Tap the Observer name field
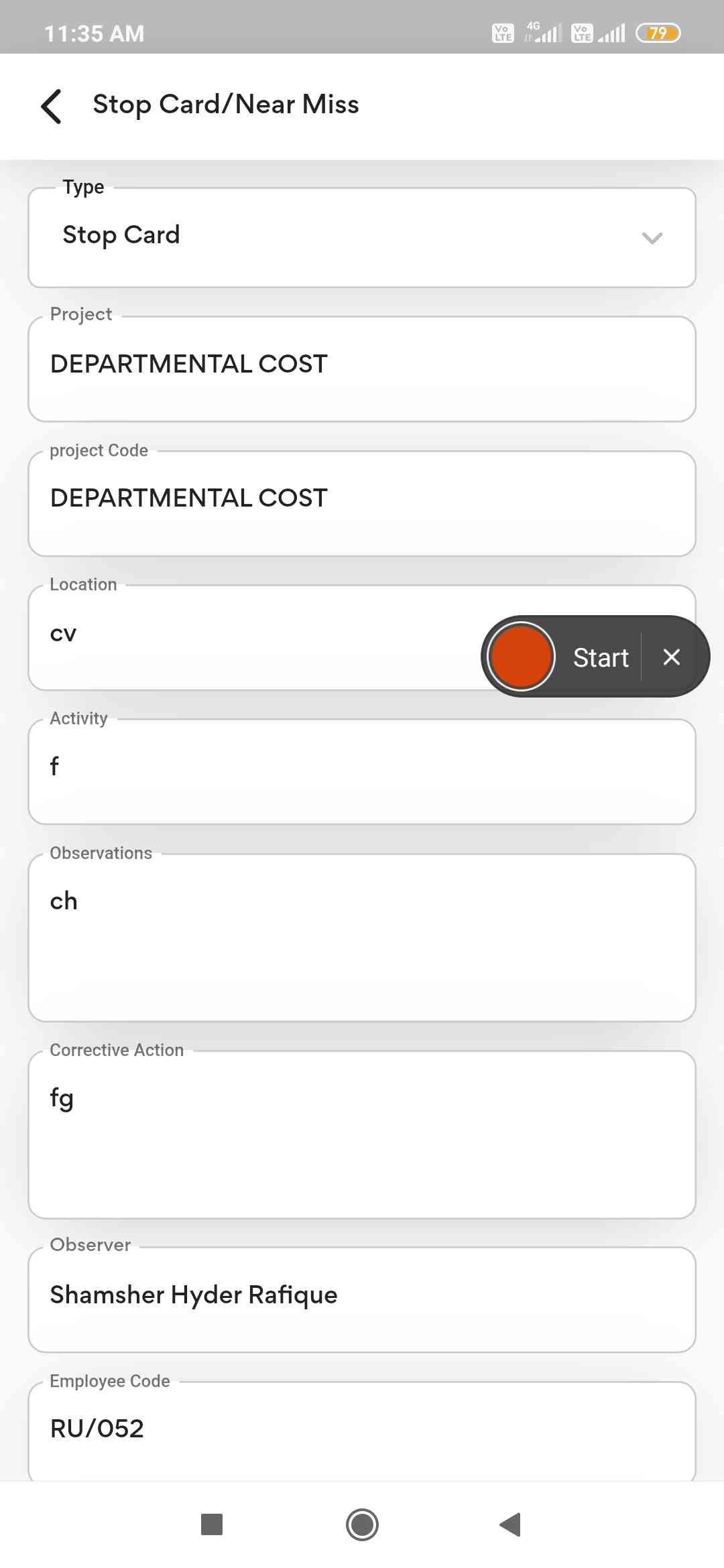 [x=362, y=1299]
